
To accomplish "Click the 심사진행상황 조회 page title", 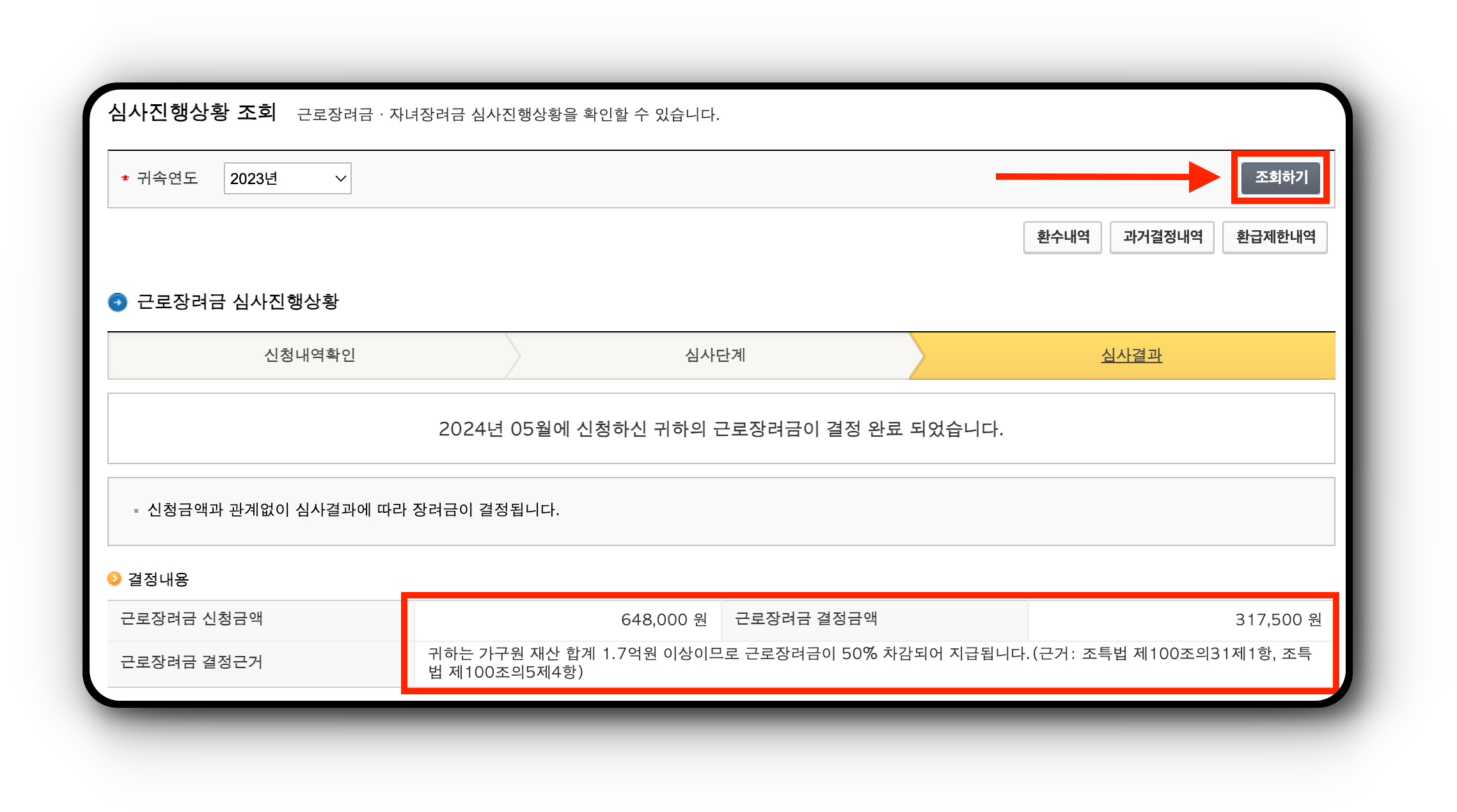I will coord(193,113).
